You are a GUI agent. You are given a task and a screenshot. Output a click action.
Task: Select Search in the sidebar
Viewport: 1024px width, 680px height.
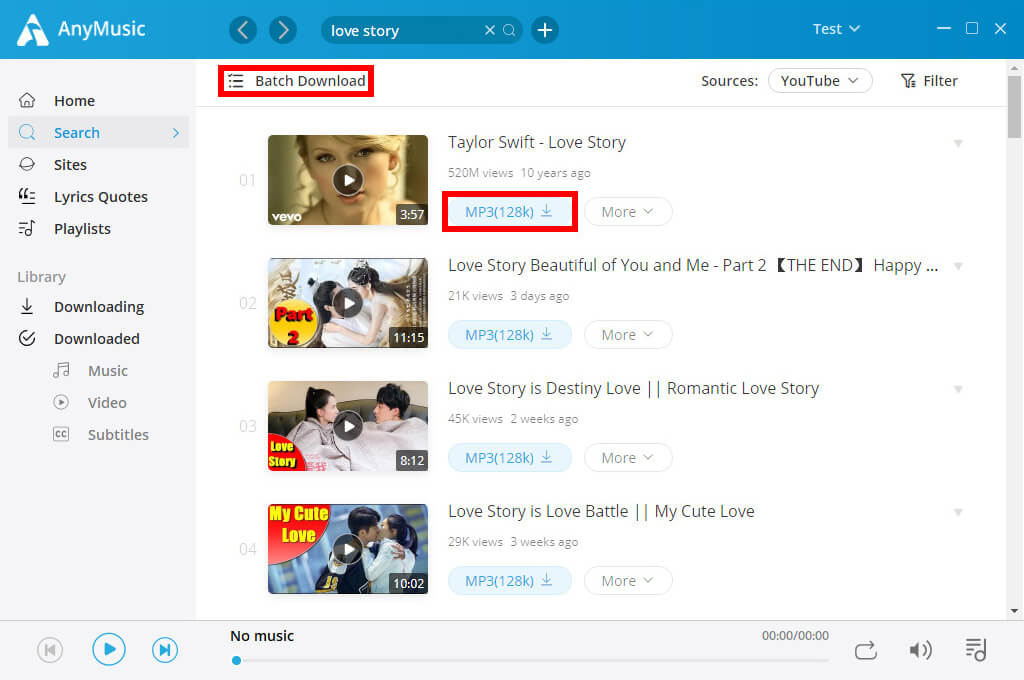pyautogui.click(x=98, y=133)
